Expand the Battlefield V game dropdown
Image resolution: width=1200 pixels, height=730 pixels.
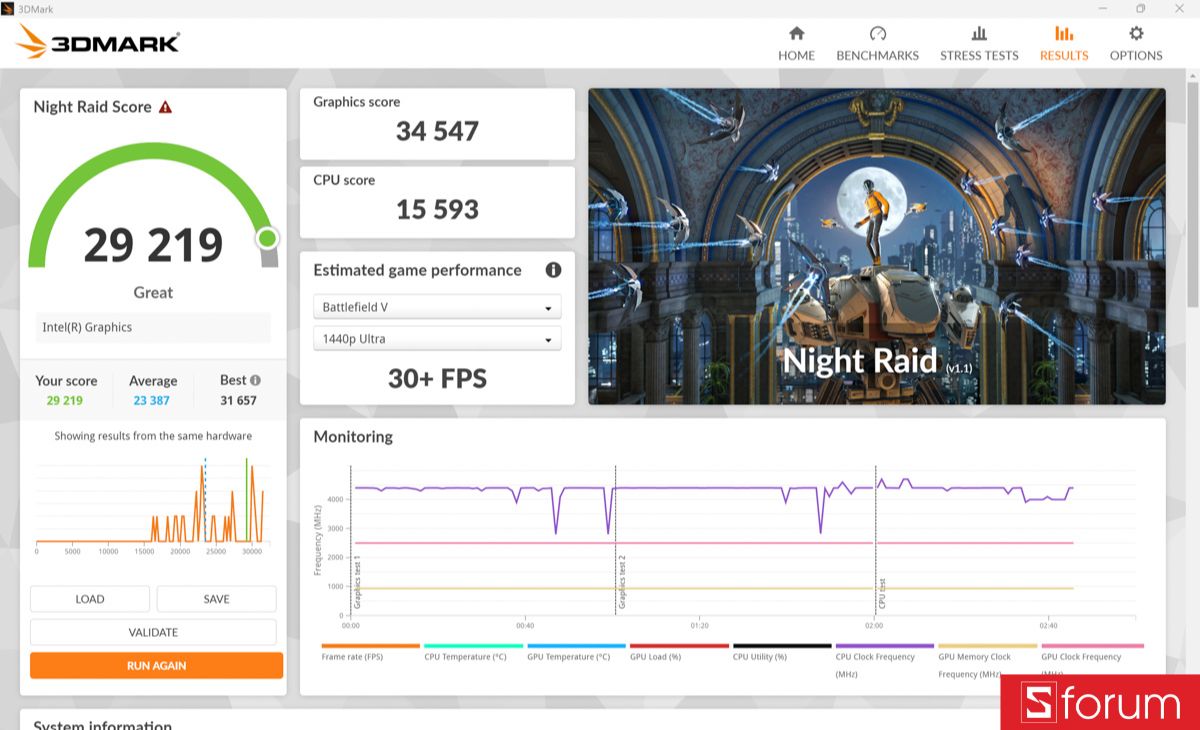click(x=437, y=307)
